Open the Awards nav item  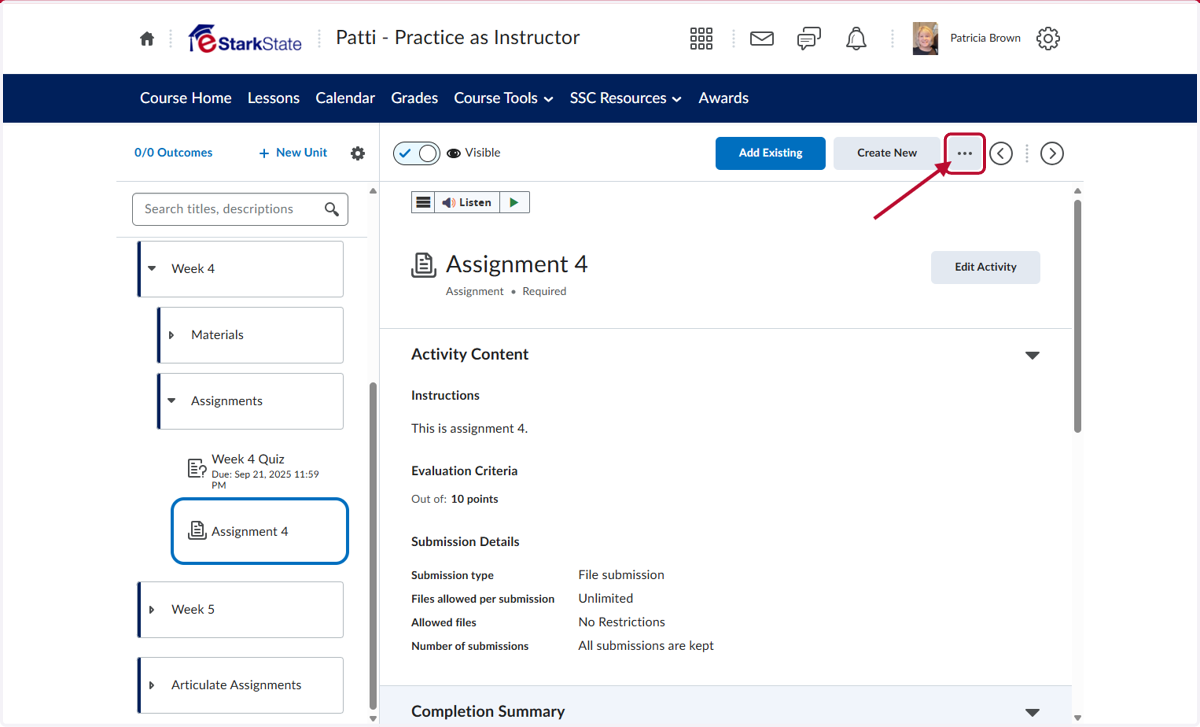[723, 98]
